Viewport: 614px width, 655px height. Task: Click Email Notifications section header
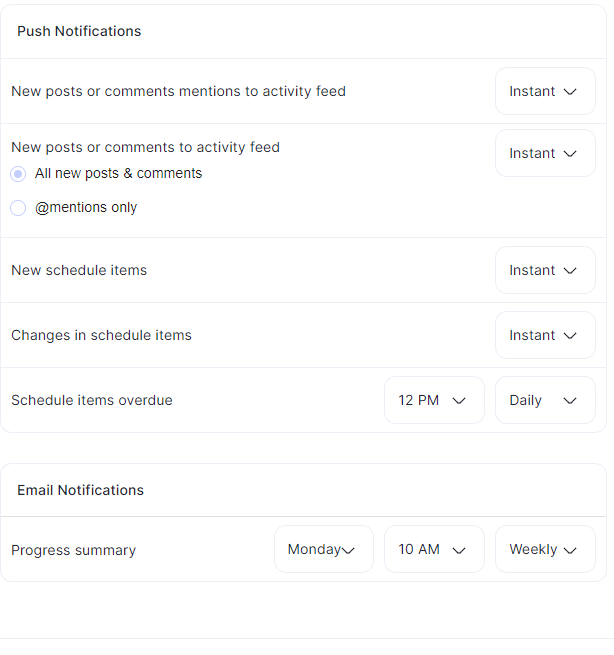click(80, 490)
